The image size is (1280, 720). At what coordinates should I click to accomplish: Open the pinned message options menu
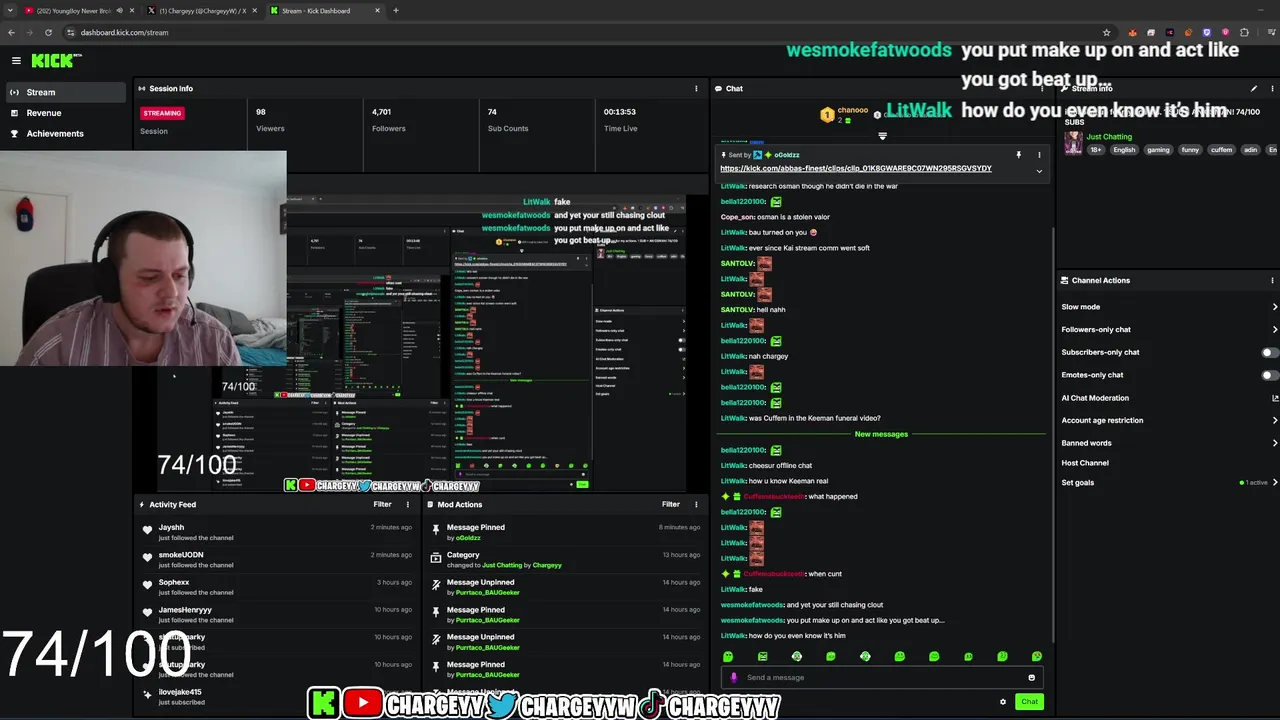tap(1039, 155)
